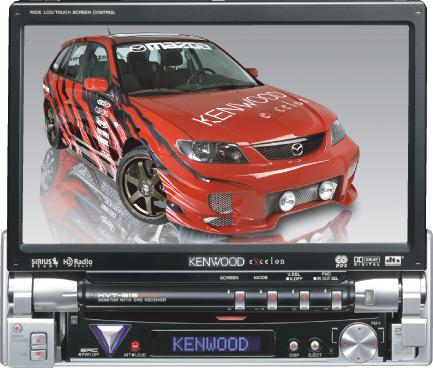Image resolution: width=433 pixels, height=368 pixels.
Task: Tap the OPEN/CLOSE monitor button
Action: point(17,328)
